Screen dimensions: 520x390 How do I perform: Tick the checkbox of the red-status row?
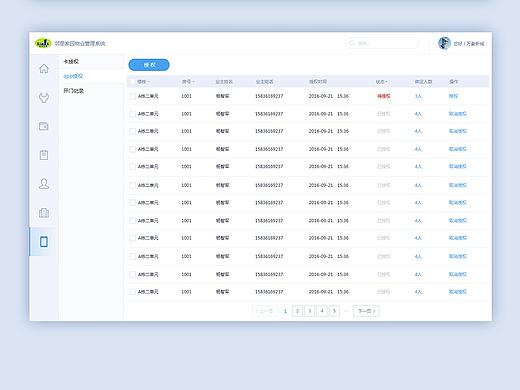click(x=132, y=96)
